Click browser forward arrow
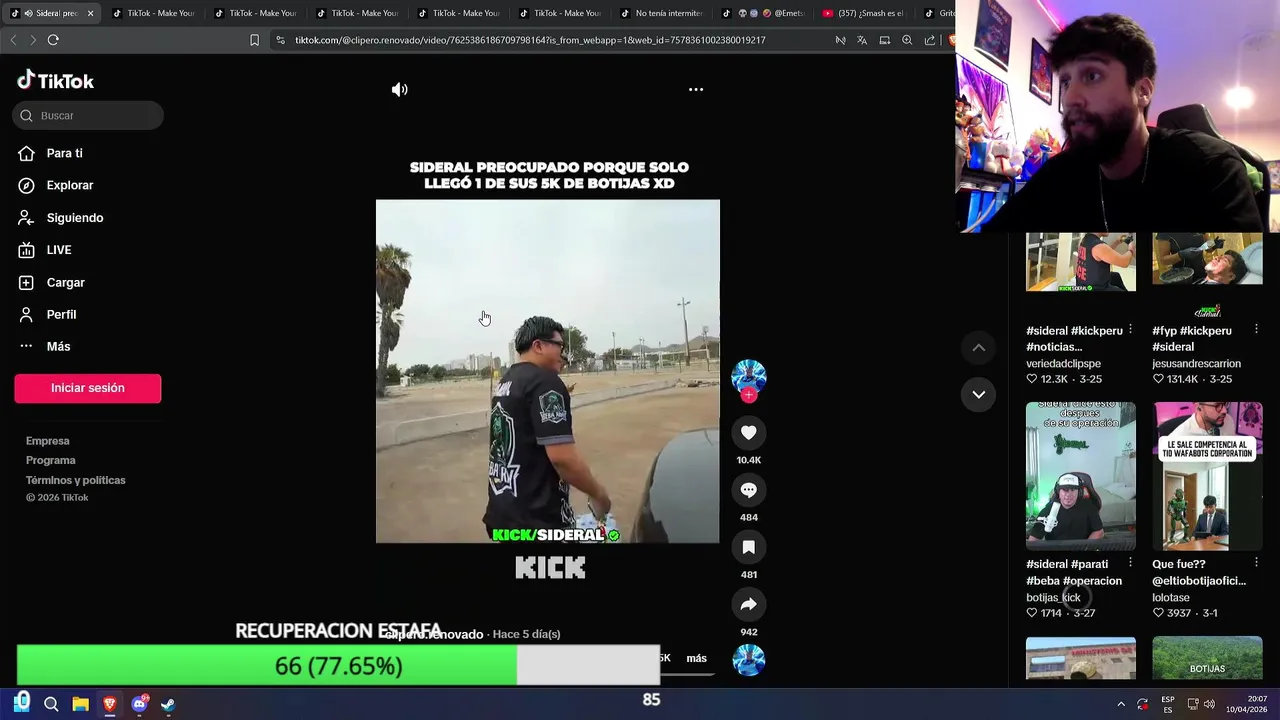 coord(33,40)
